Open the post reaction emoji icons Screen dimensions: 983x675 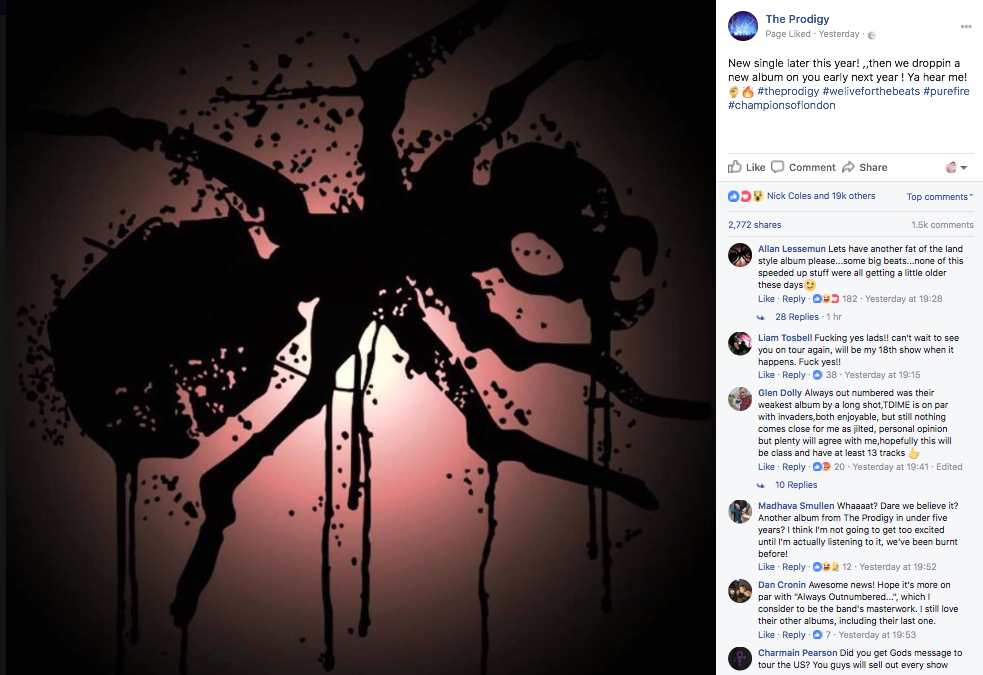(x=745, y=196)
